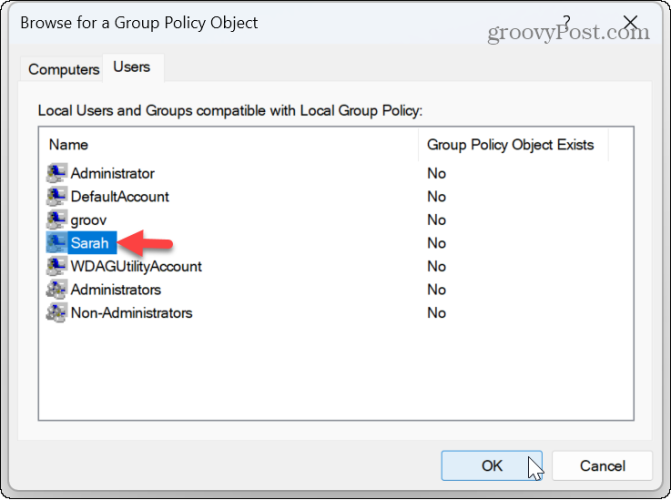Click Group Policy Object Exists column header
Viewport: 671px width, 500px height.
[x=513, y=145]
